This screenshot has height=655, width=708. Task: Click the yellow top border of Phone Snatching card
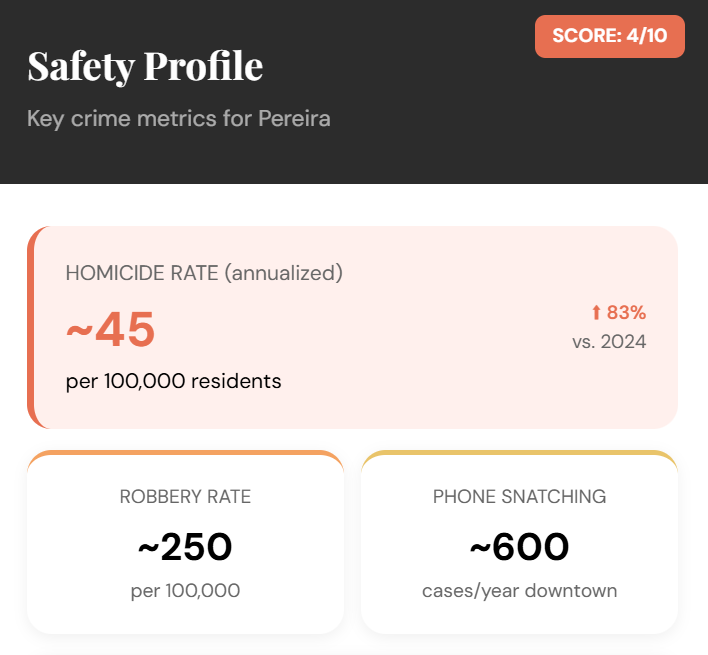519,453
